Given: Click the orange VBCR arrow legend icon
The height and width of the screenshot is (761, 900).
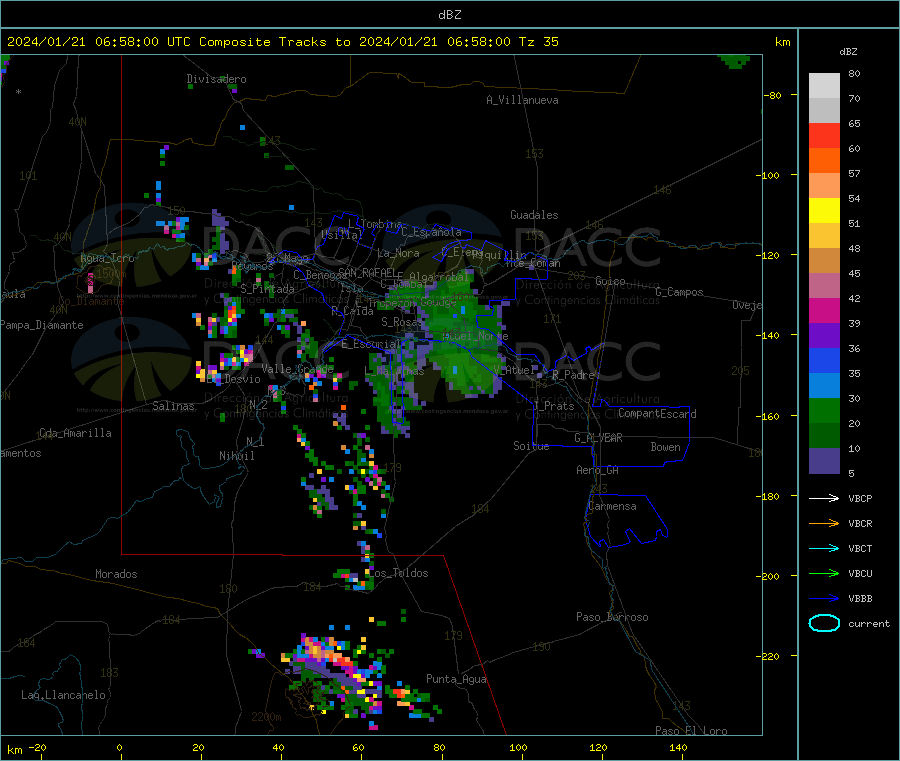Looking at the screenshot, I should click(824, 523).
